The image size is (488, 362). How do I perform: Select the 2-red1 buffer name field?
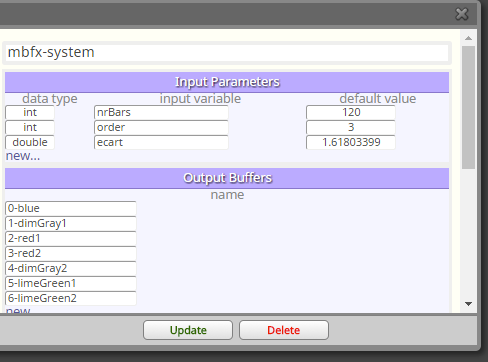pos(71,238)
